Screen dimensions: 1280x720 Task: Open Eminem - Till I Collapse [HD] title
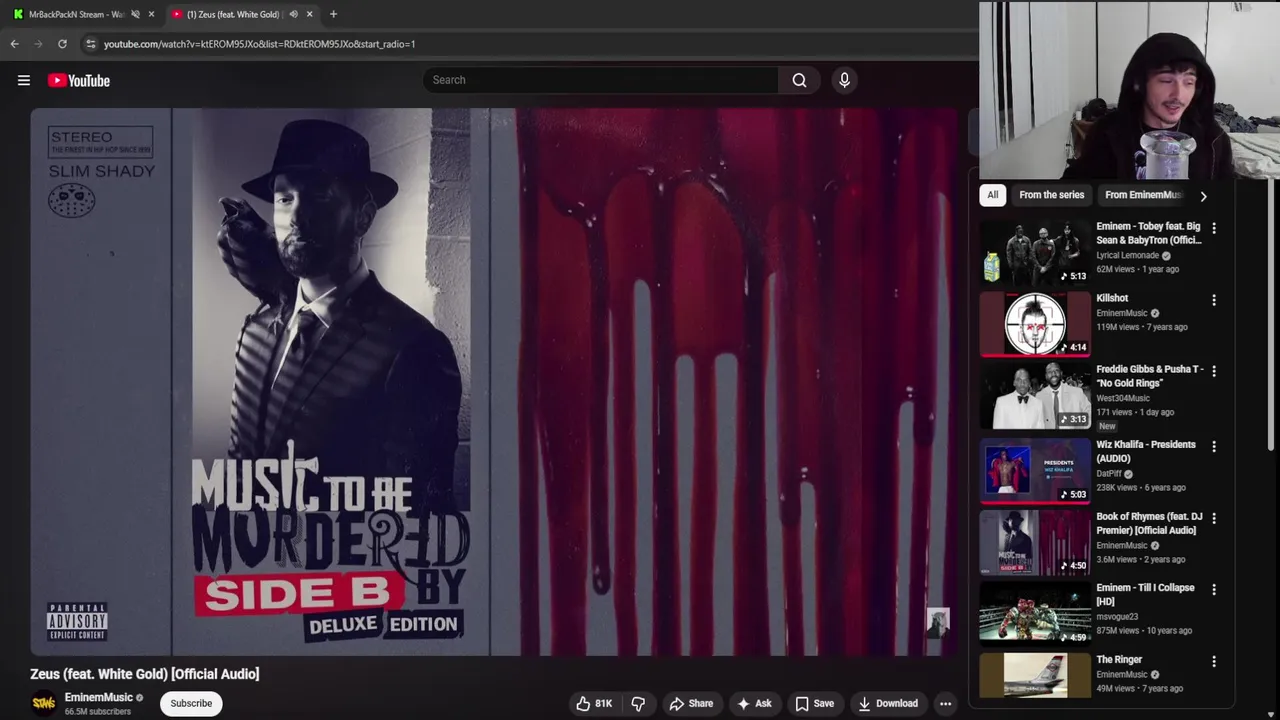click(x=1145, y=594)
